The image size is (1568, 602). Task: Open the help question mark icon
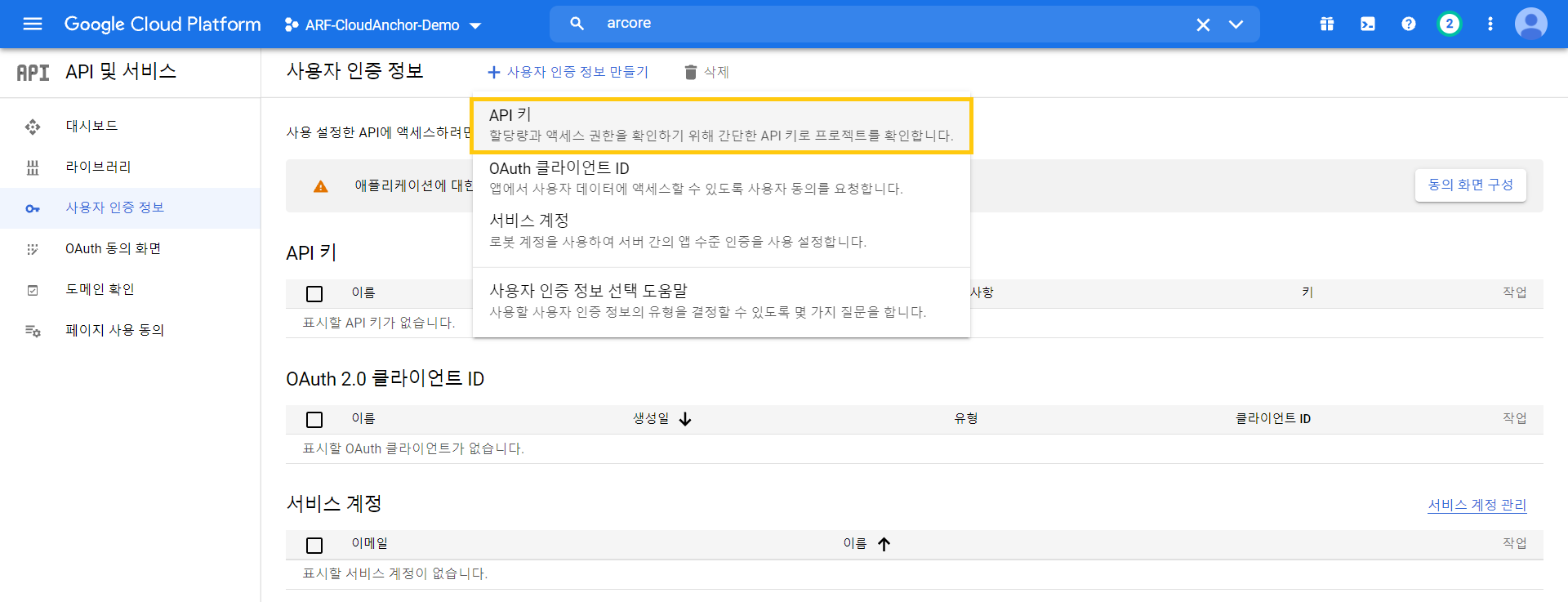(1409, 24)
